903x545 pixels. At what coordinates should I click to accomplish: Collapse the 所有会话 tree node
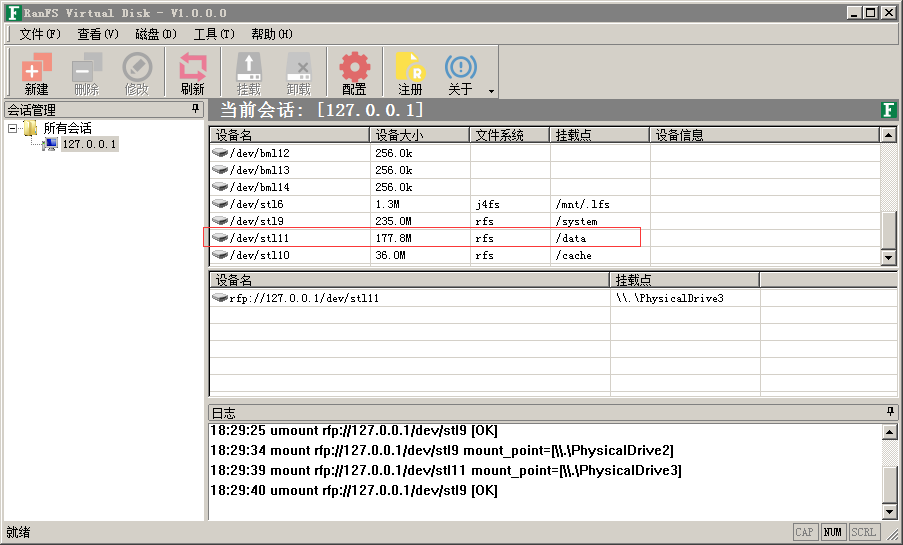click(x=13, y=128)
